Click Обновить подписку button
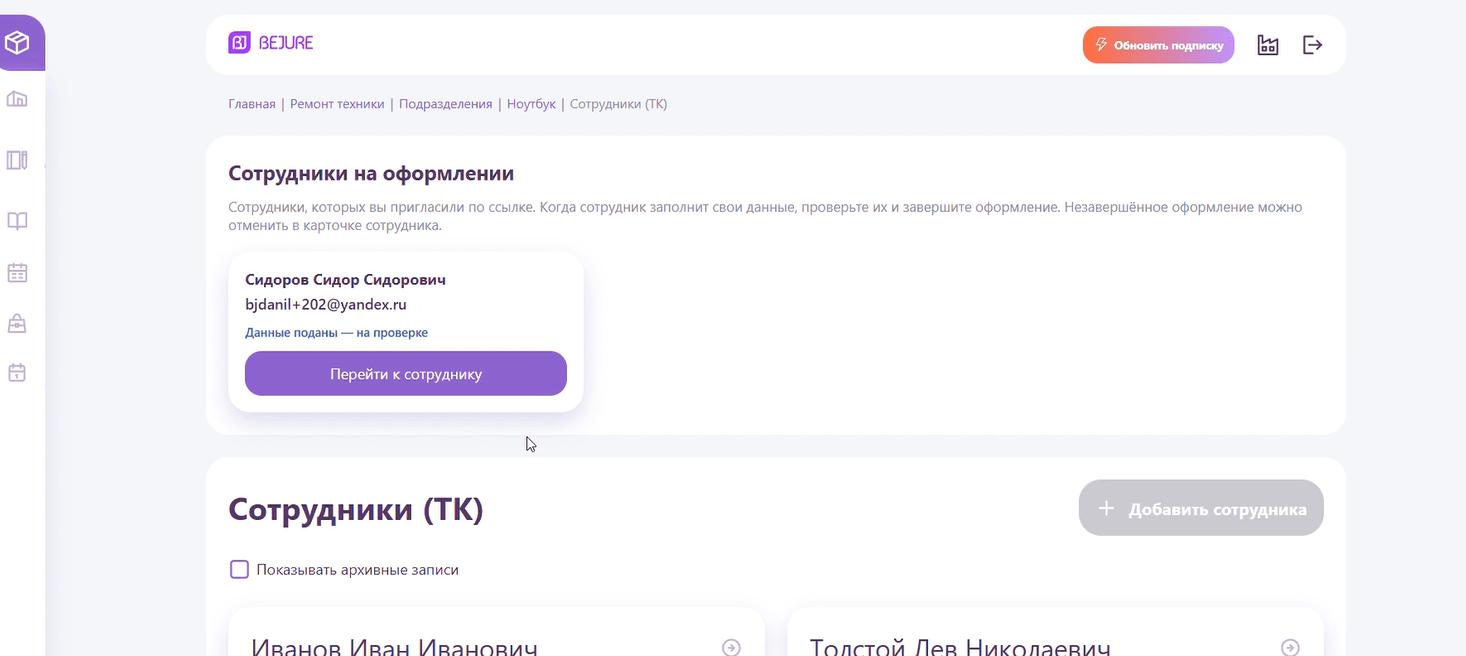The width and height of the screenshot is (1466, 656). [x=1158, y=45]
